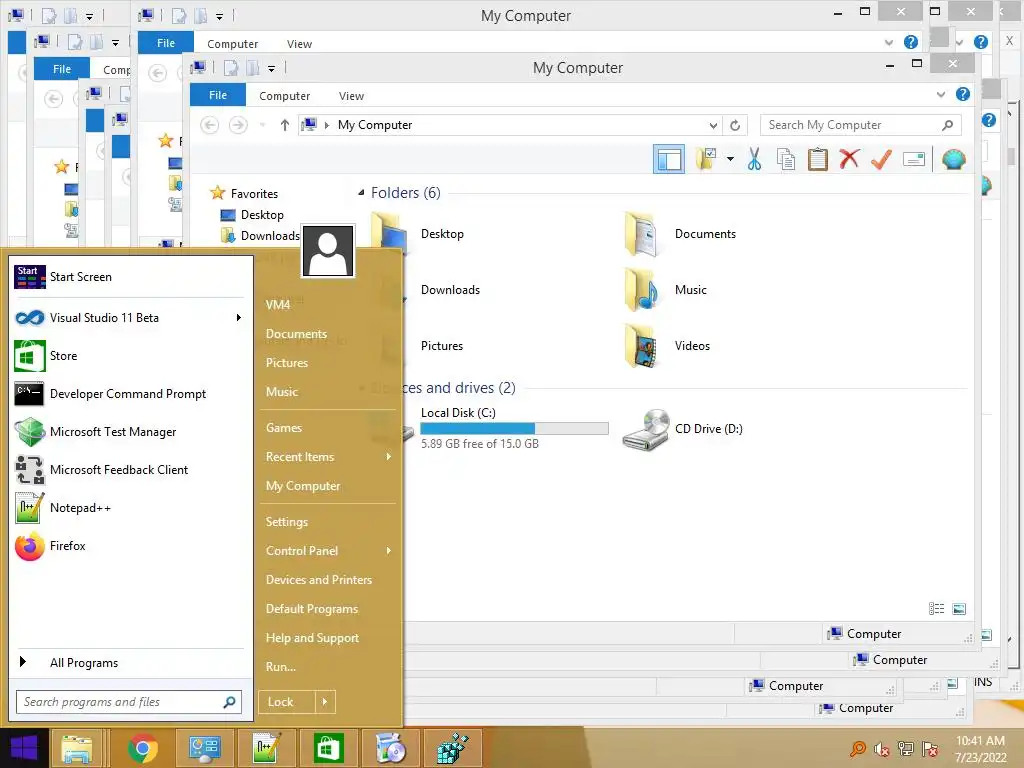Click the Copy toolbar icon
The image size is (1024, 768).
click(786, 159)
